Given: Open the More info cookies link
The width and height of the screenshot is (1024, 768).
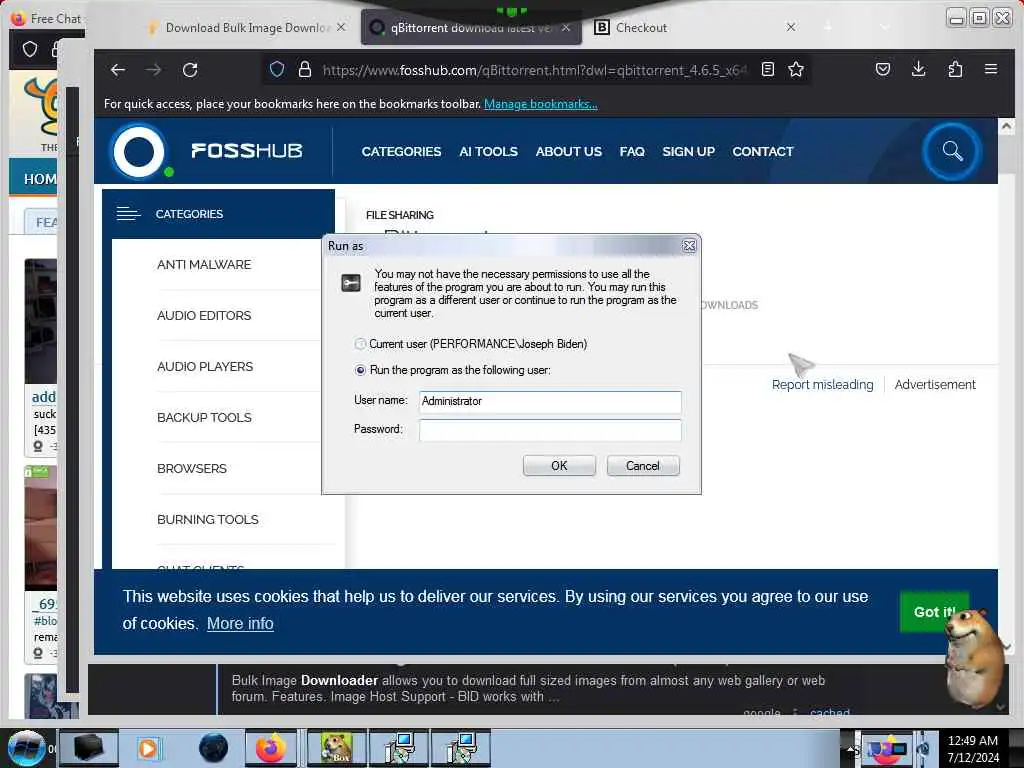Looking at the screenshot, I should [240, 624].
